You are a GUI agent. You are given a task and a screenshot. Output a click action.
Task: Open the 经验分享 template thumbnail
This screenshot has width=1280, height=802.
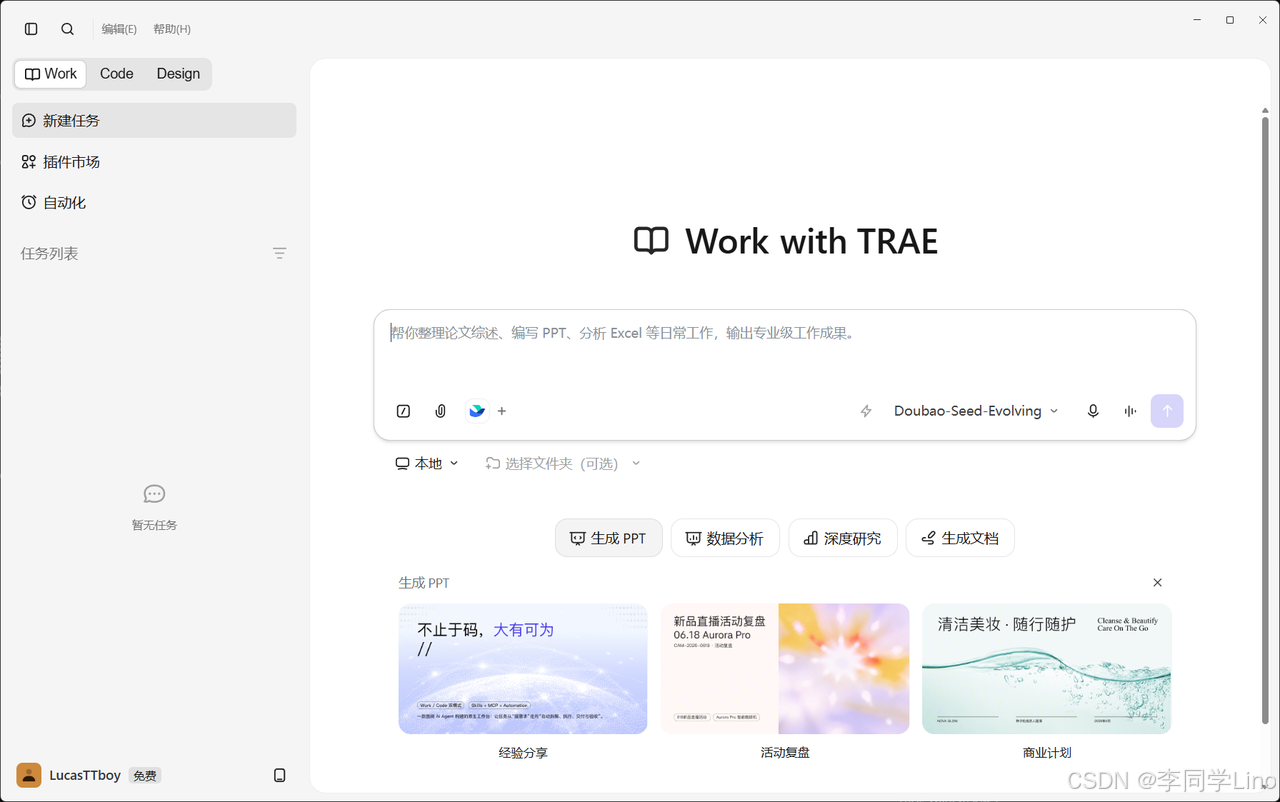[523, 669]
